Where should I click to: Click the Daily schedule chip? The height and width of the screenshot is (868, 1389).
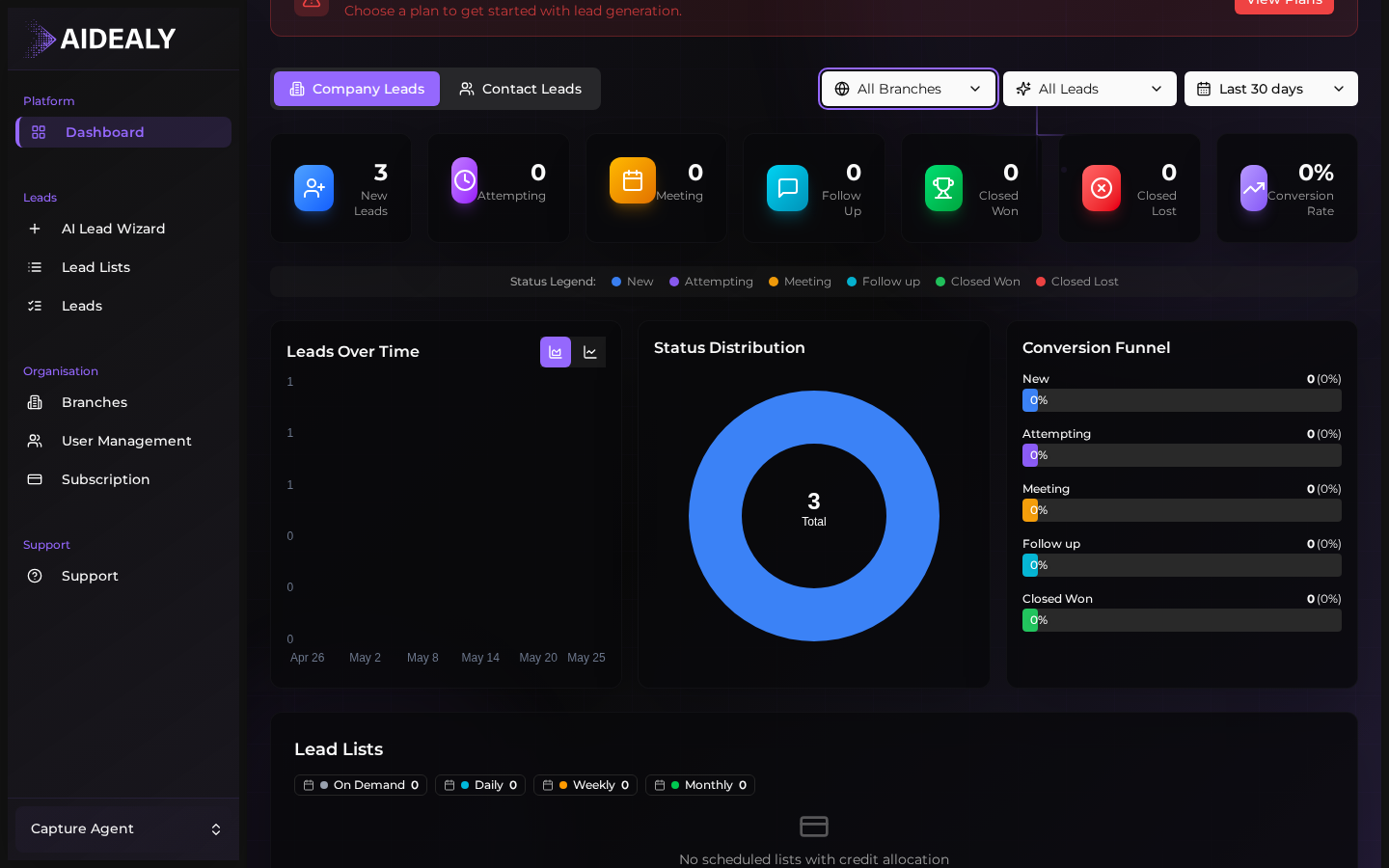[x=480, y=785]
